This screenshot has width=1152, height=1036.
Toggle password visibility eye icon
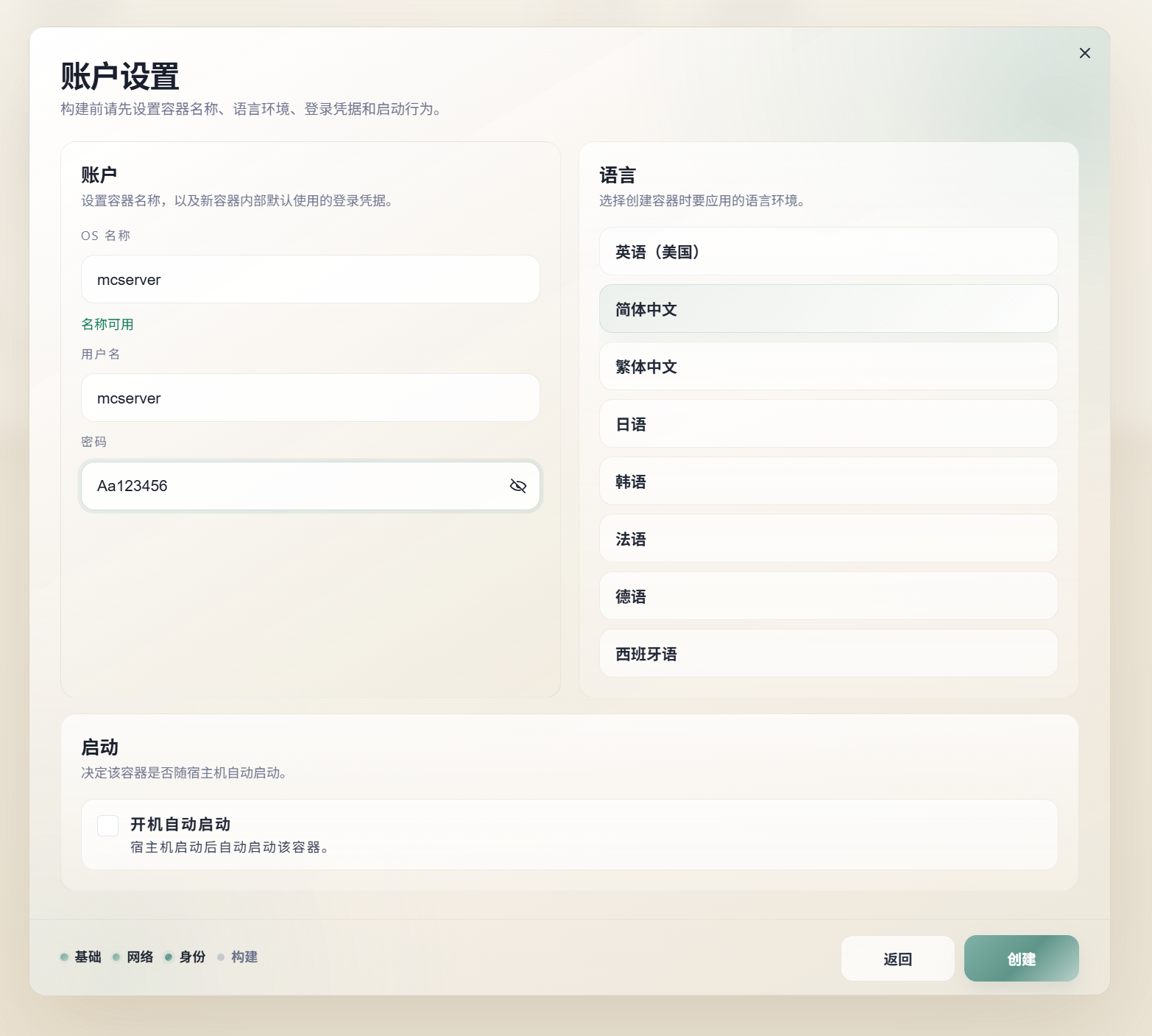(x=518, y=486)
